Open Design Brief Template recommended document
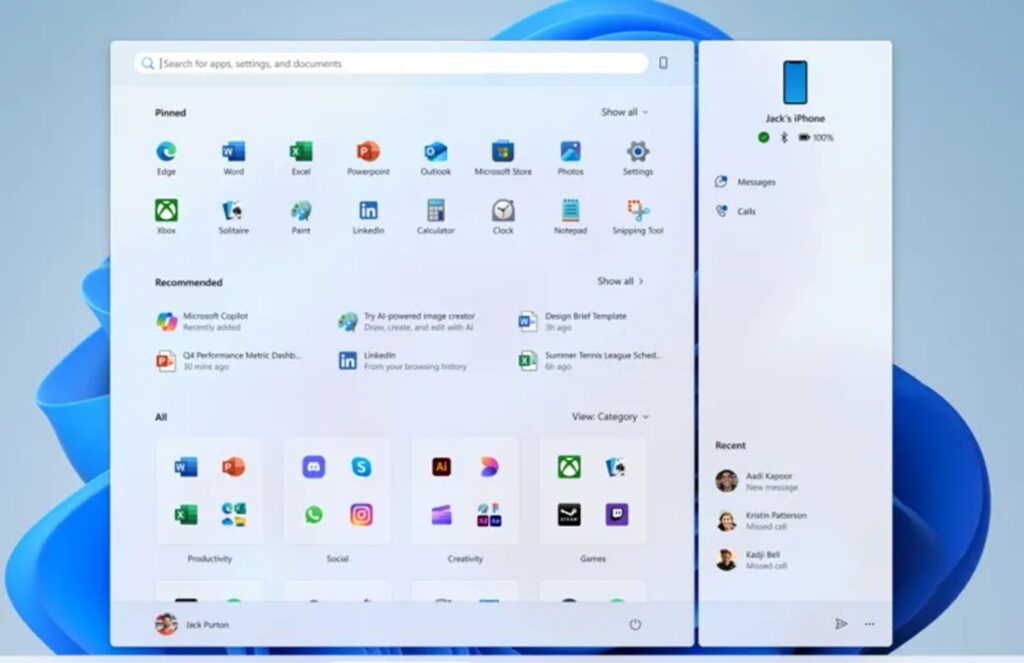Screen dimensions: 1024x663 584,321
